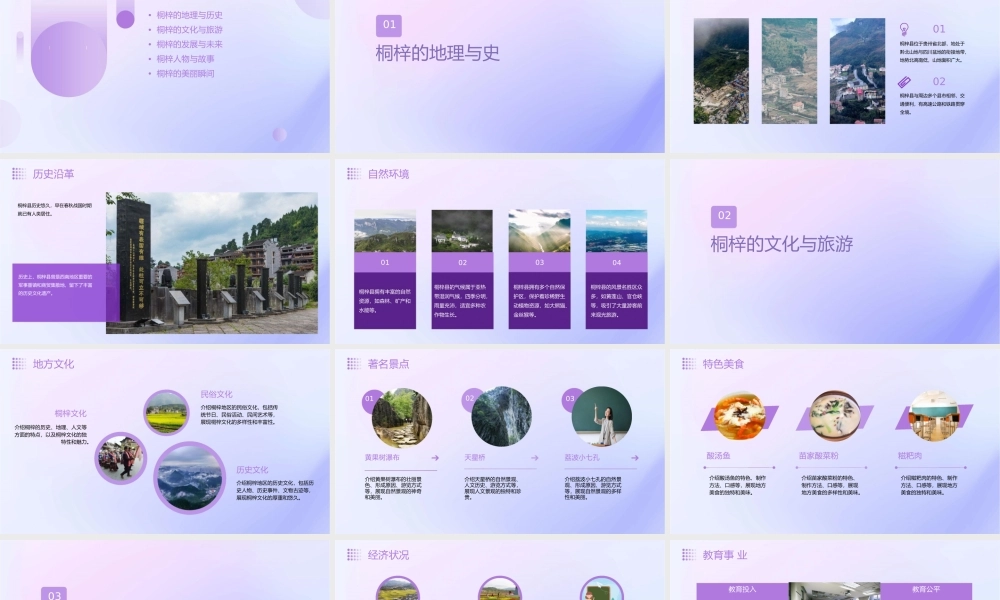
Task: Select the 苗家酸菜粉 dish photo
Action: (834, 416)
